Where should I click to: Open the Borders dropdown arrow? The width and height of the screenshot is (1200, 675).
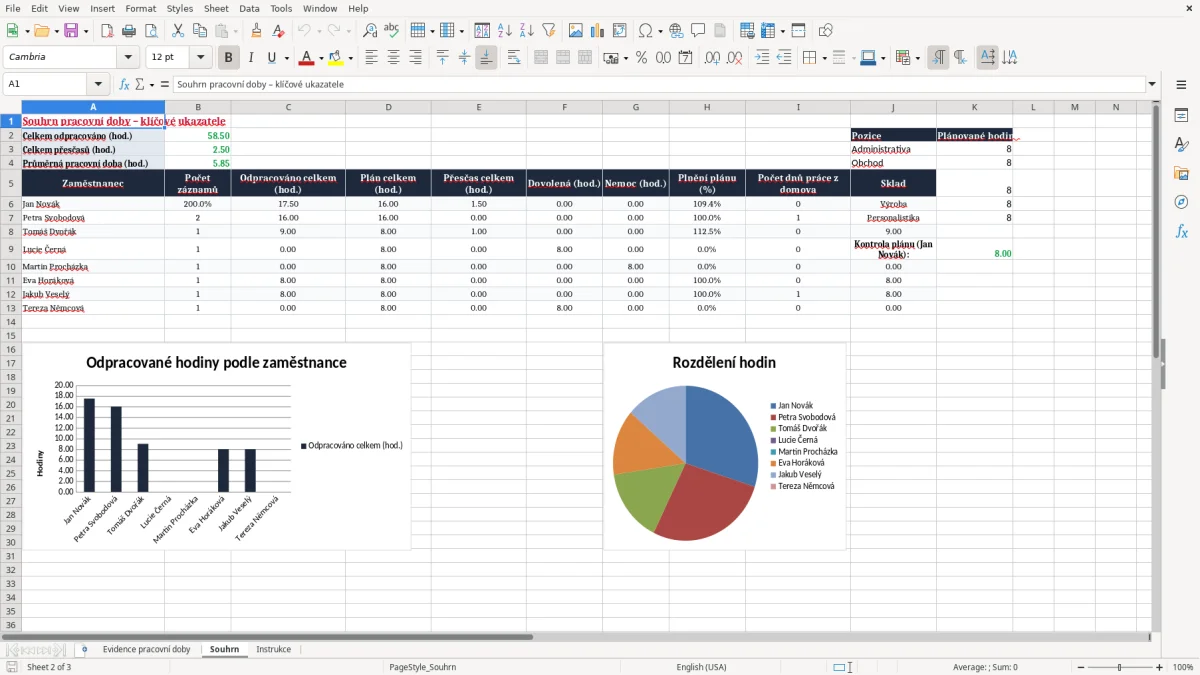[827, 58]
